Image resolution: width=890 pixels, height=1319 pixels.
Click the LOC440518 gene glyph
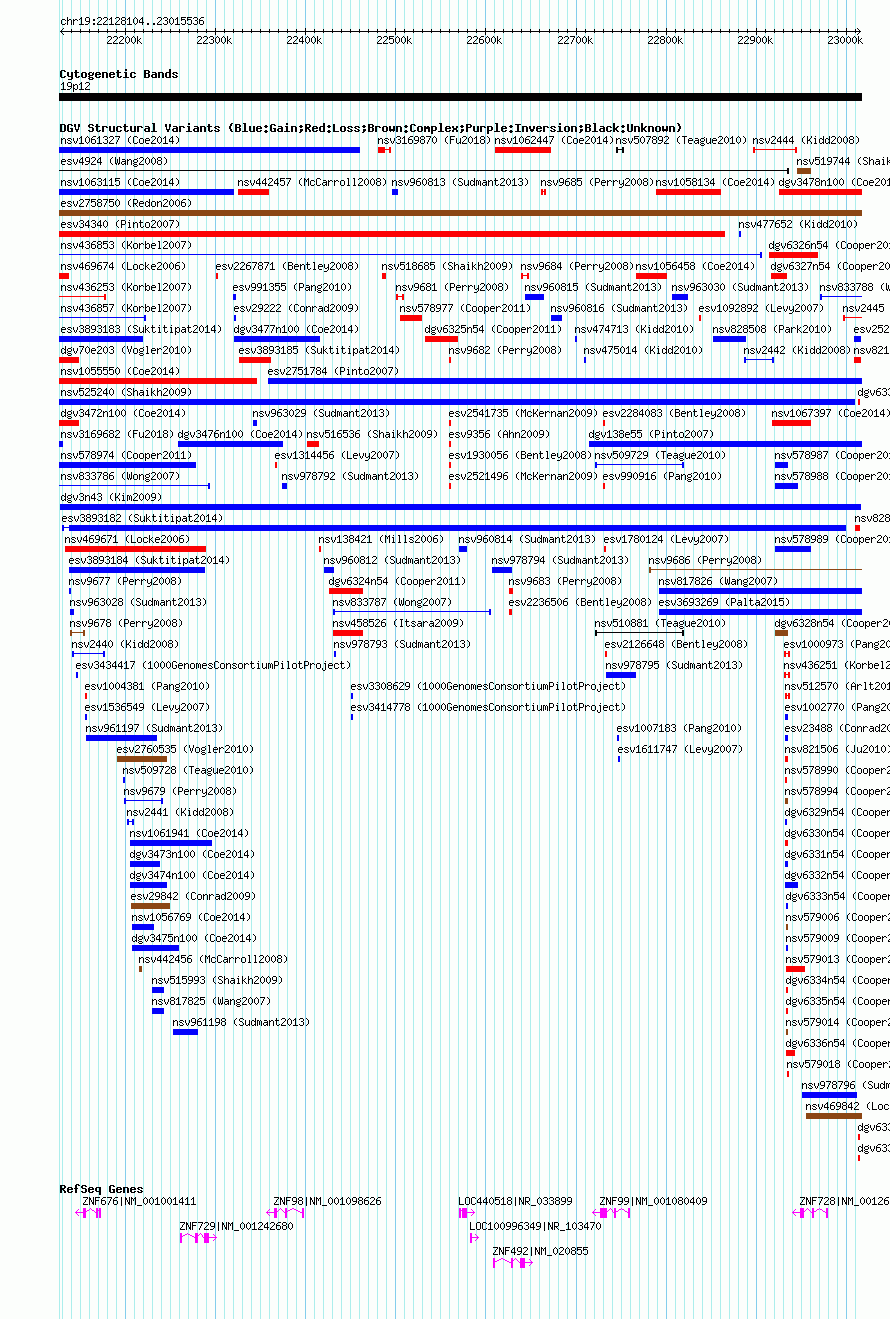(466, 1212)
